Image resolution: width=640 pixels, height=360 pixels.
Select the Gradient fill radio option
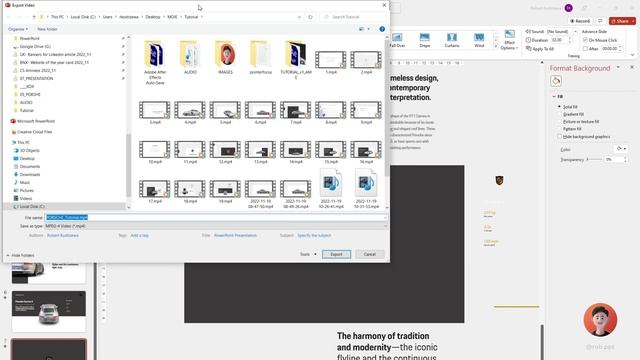coord(559,114)
